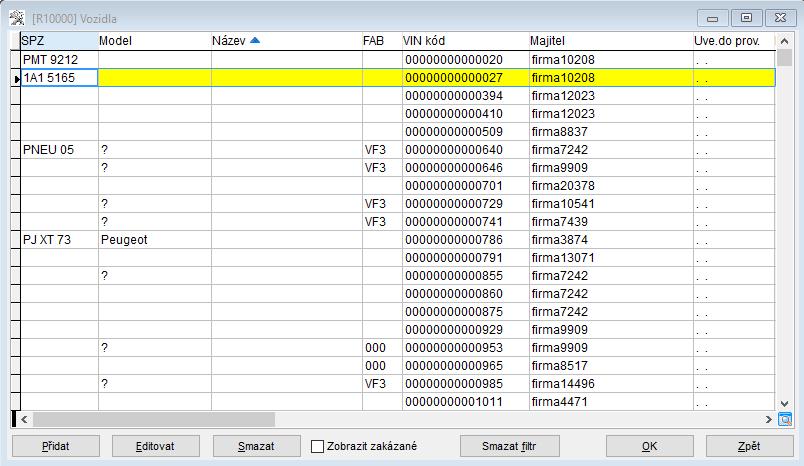Select the PNEU 05 cell

point(59,150)
